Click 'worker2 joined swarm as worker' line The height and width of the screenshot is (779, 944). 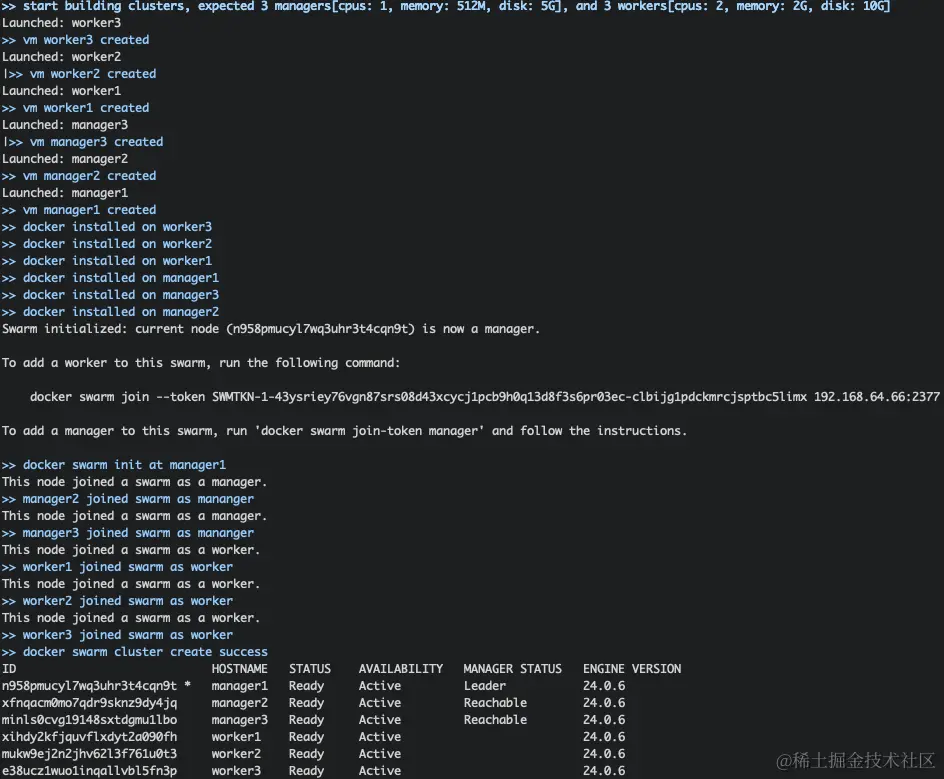[x=117, y=601]
